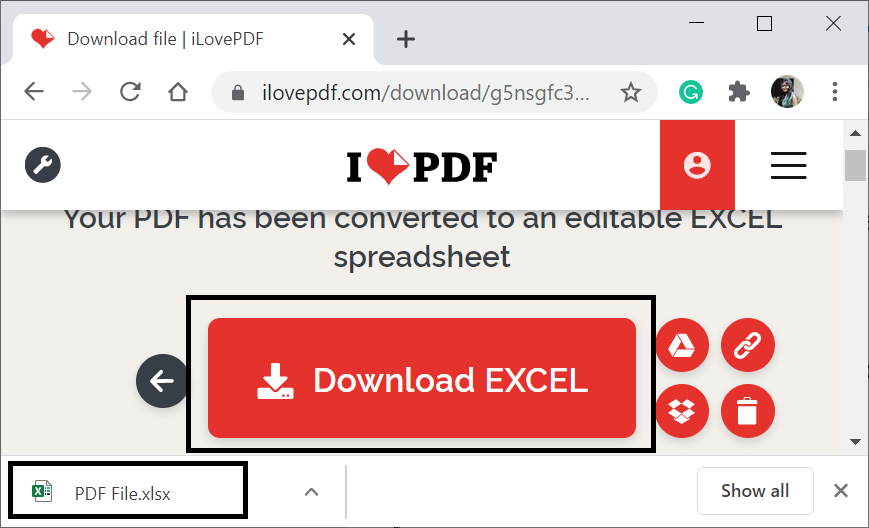
Task: Go to browser home page
Action: point(178,92)
